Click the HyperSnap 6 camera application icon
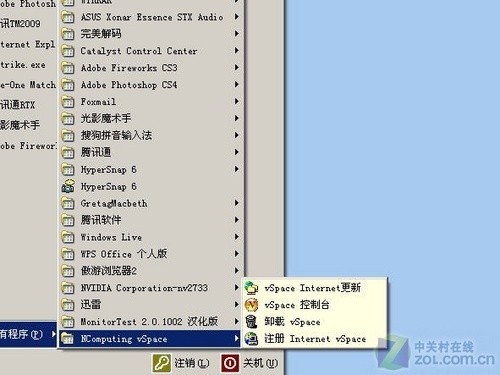Screen dimensions: 500x375 coord(68,186)
